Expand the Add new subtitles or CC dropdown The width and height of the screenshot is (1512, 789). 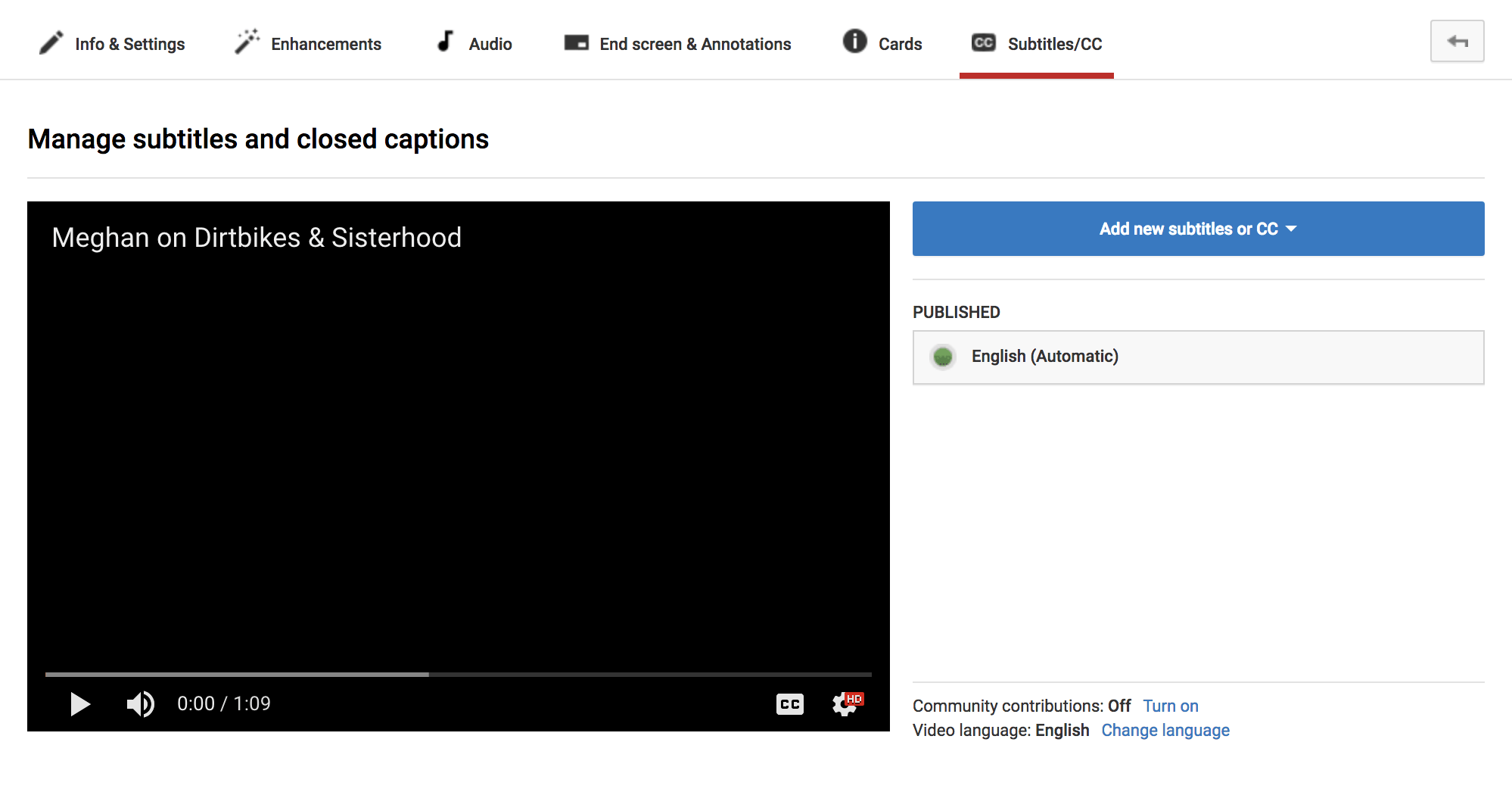point(1197,229)
